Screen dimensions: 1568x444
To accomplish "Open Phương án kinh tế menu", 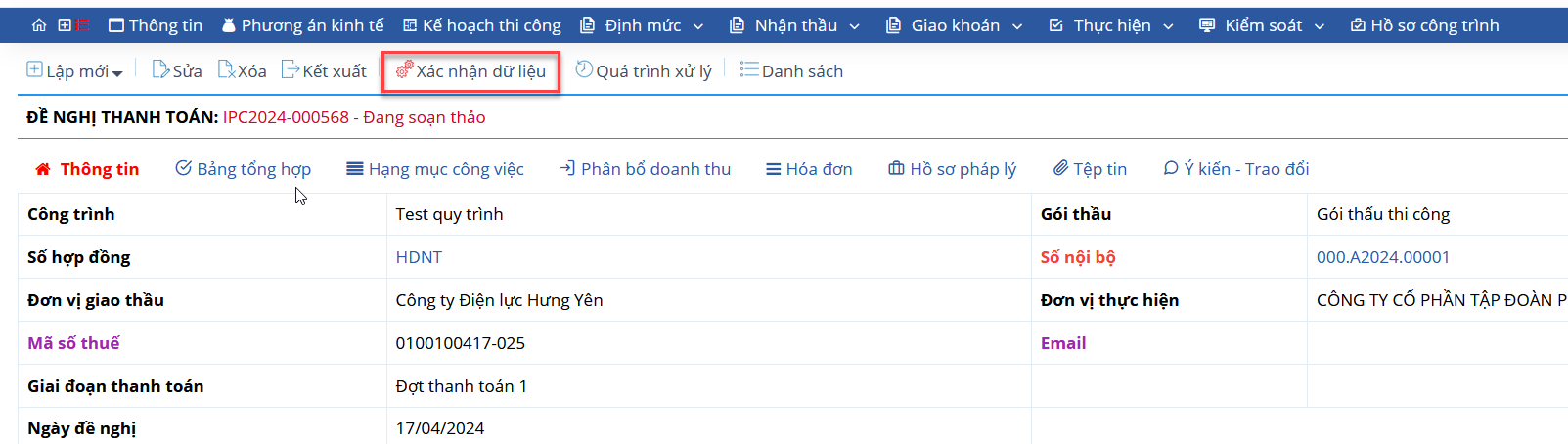I will 303,25.
